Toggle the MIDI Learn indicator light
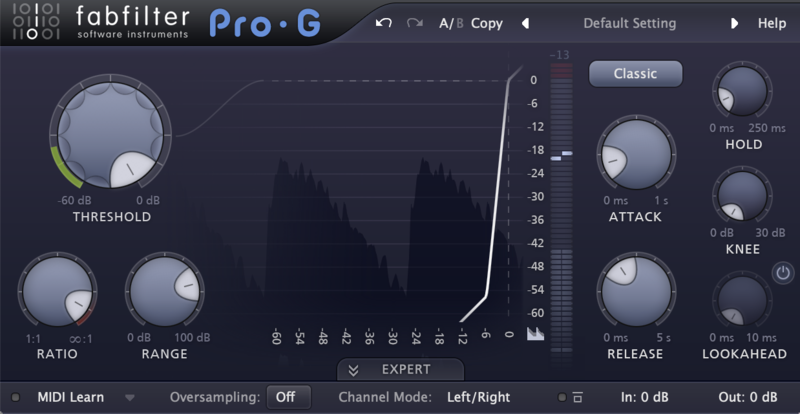This screenshot has width=800, height=414. click(x=16, y=397)
